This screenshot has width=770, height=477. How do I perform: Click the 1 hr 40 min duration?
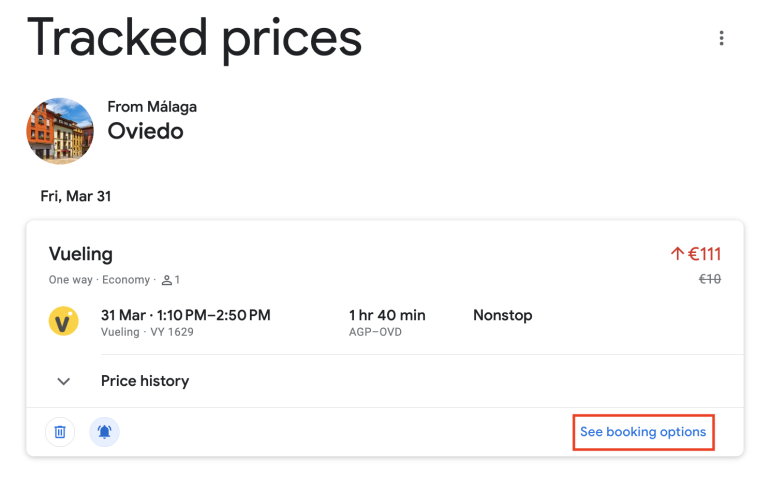click(x=387, y=315)
